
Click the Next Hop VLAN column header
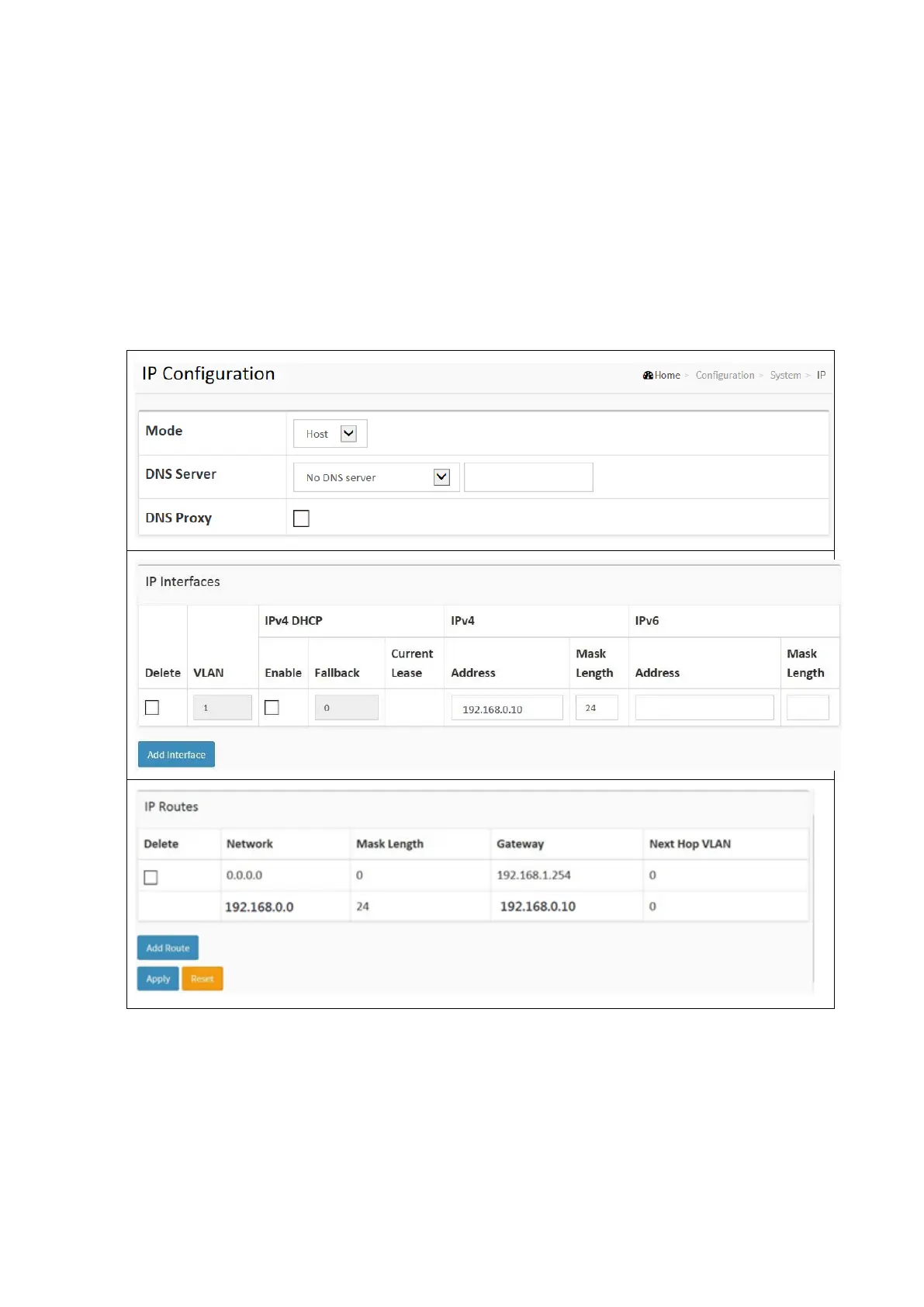690,844
